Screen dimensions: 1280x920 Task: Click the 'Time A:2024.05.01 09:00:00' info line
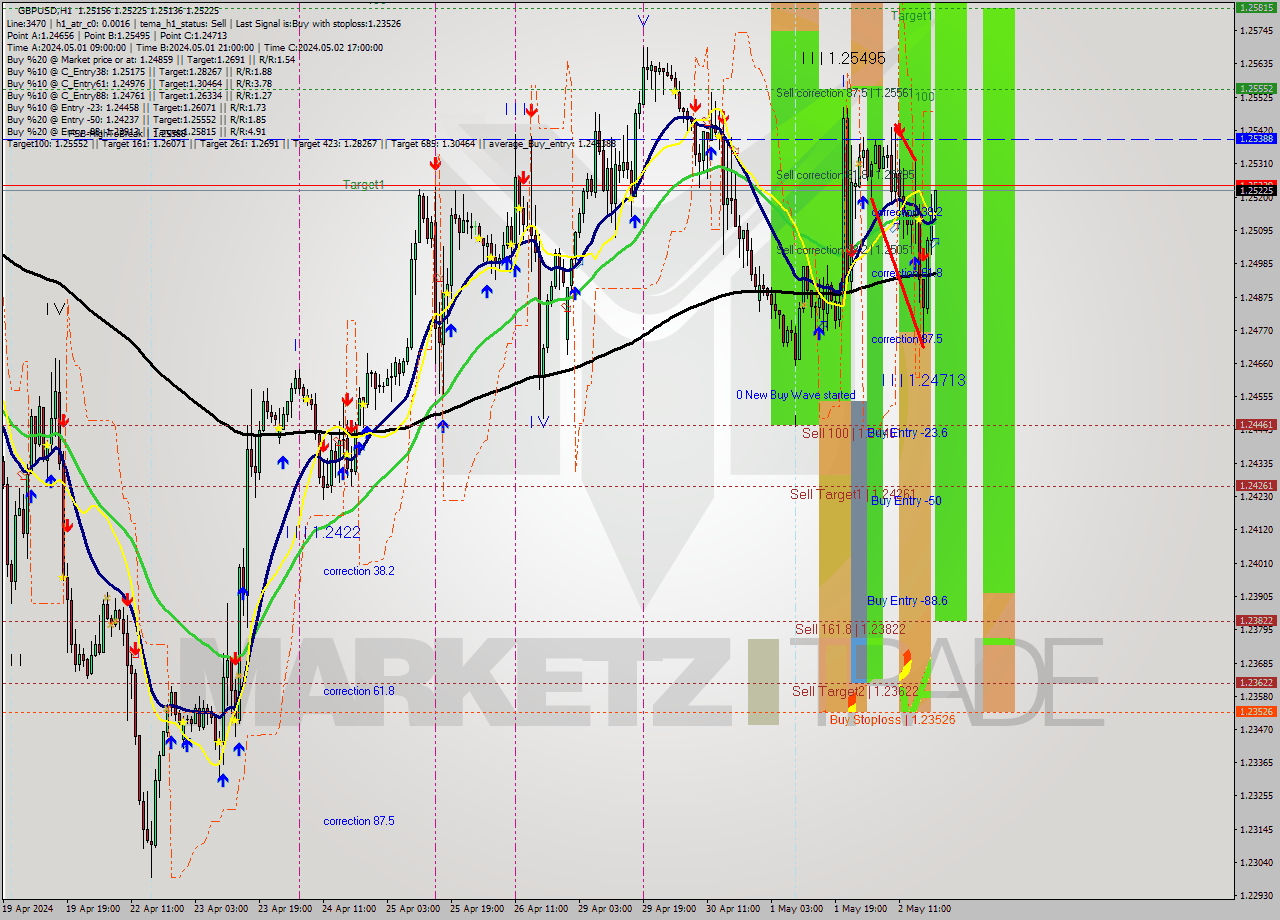pyautogui.click(x=194, y=47)
